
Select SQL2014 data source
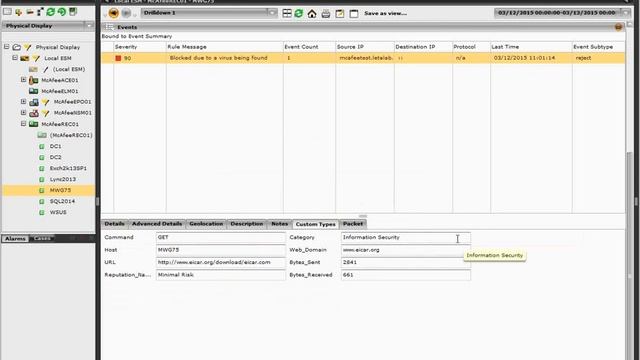click(x=62, y=201)
